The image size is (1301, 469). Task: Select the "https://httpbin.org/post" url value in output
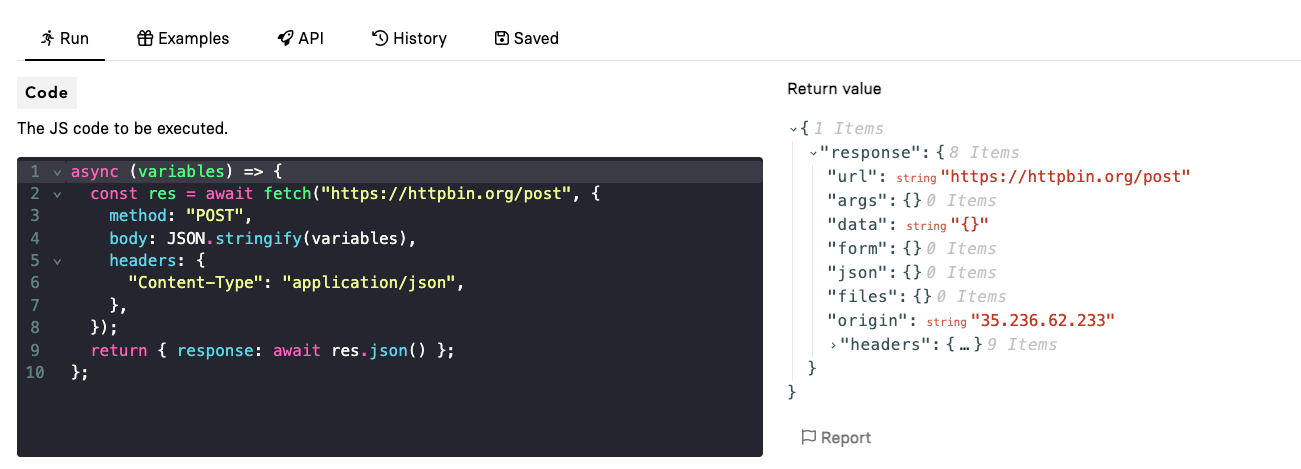[1065, 177]
